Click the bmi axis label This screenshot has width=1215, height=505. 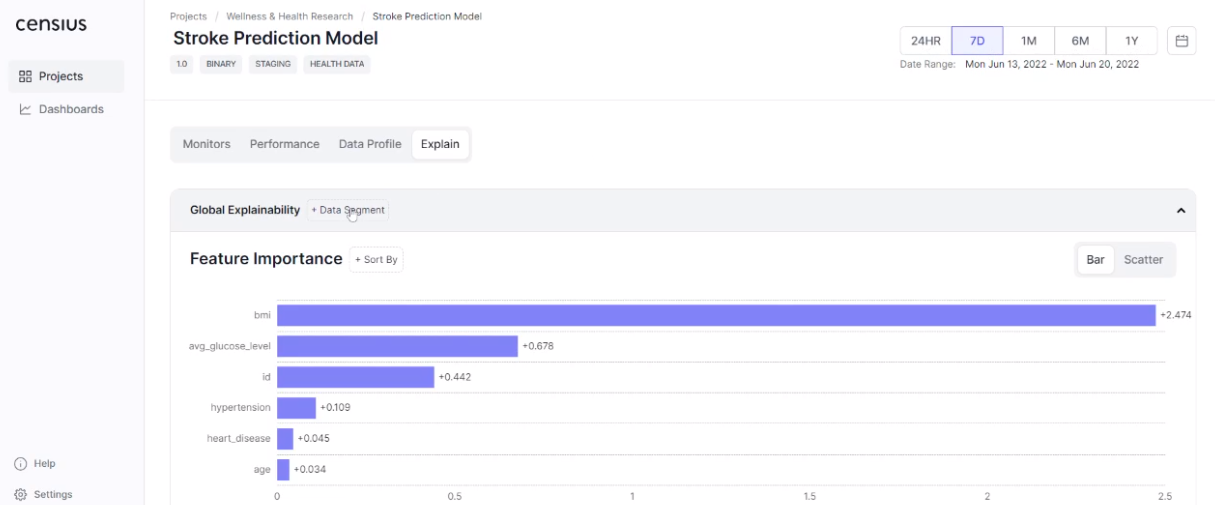coord(262,315)
